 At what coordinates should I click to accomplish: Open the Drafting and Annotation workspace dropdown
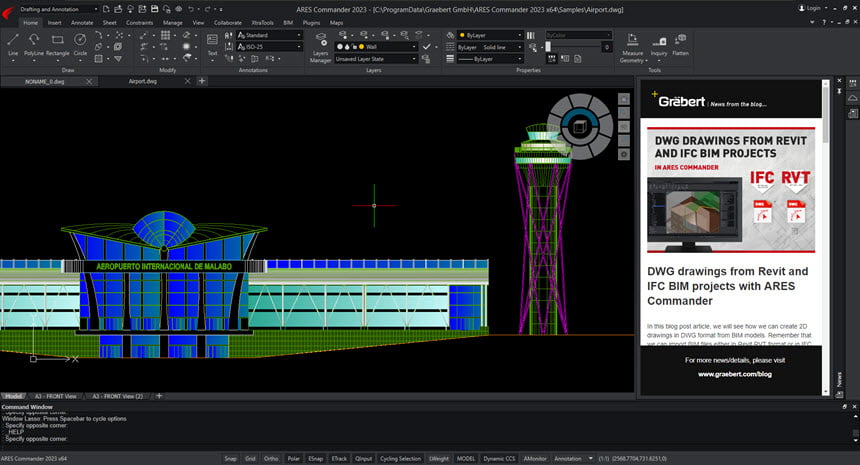point(58,9)
